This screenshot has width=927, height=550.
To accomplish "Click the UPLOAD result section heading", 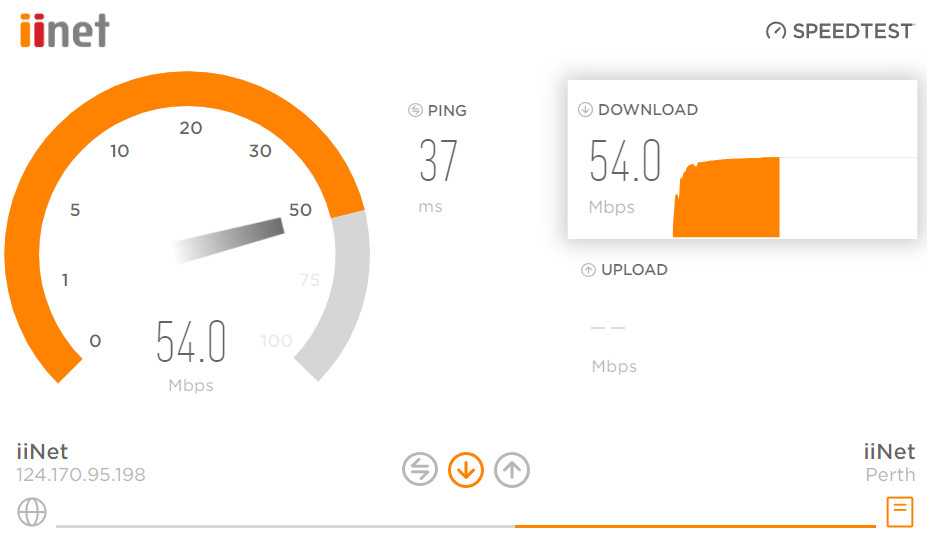I will pyautogui.click(x=634, y=270).
